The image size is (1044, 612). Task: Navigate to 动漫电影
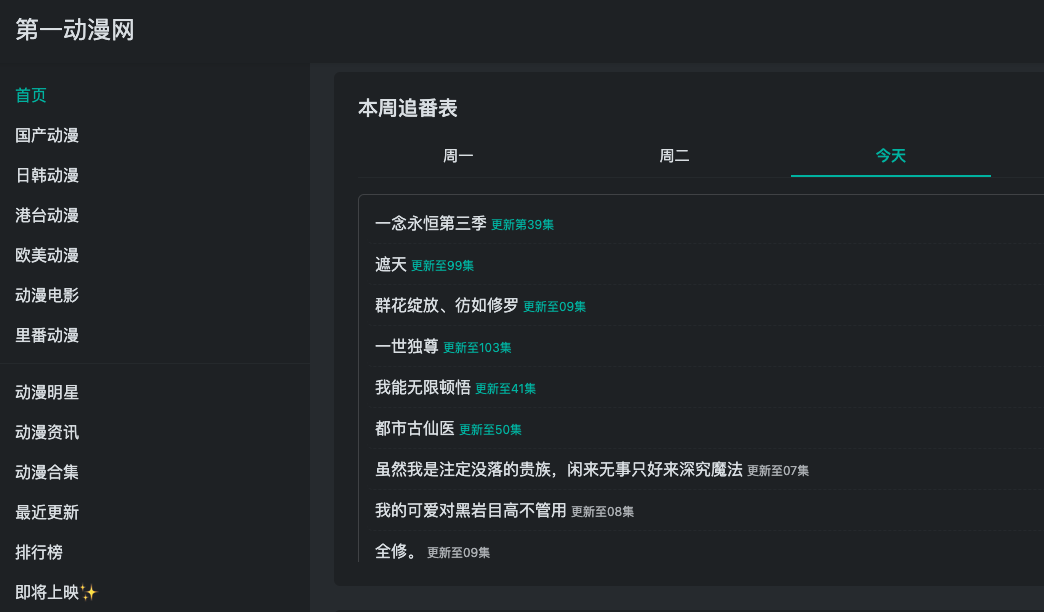[x=47, y=296]
